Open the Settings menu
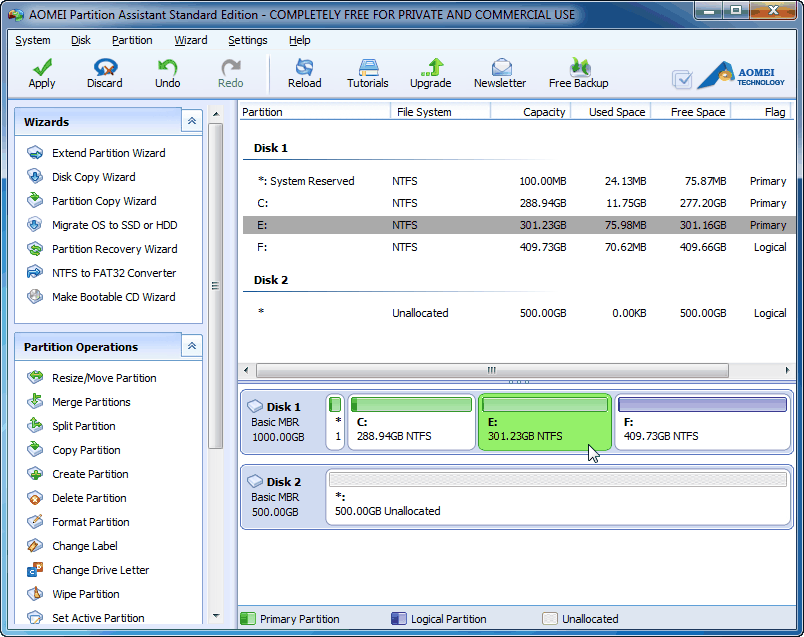Image resolution: width=804 pixels, height=637 pixels. tap(247, 40)
